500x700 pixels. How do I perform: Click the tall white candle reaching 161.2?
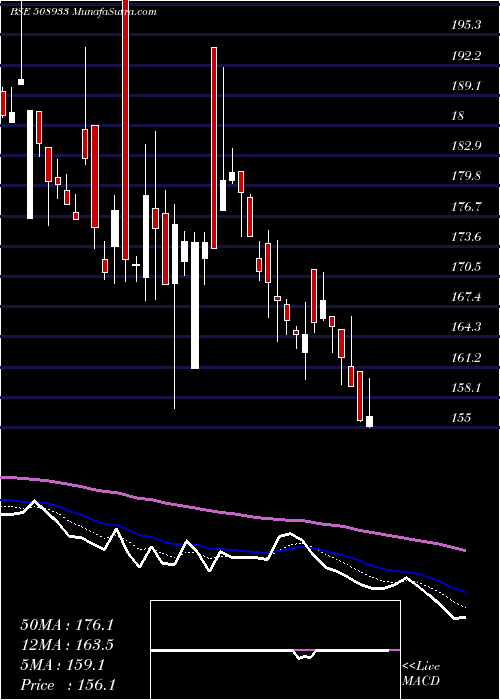195,305
